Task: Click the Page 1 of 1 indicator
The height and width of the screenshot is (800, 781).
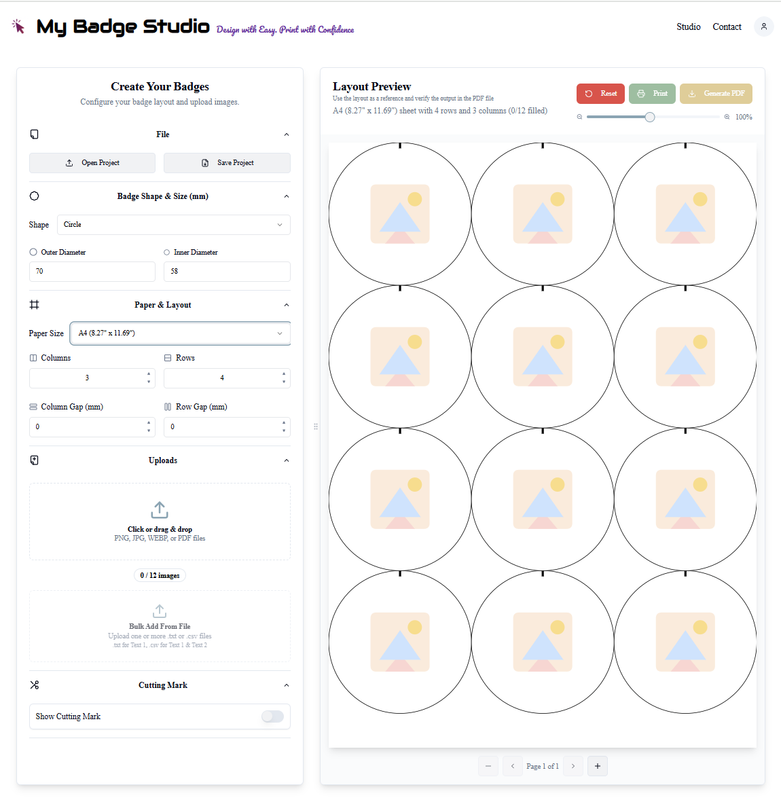Action: coord(542,766)
